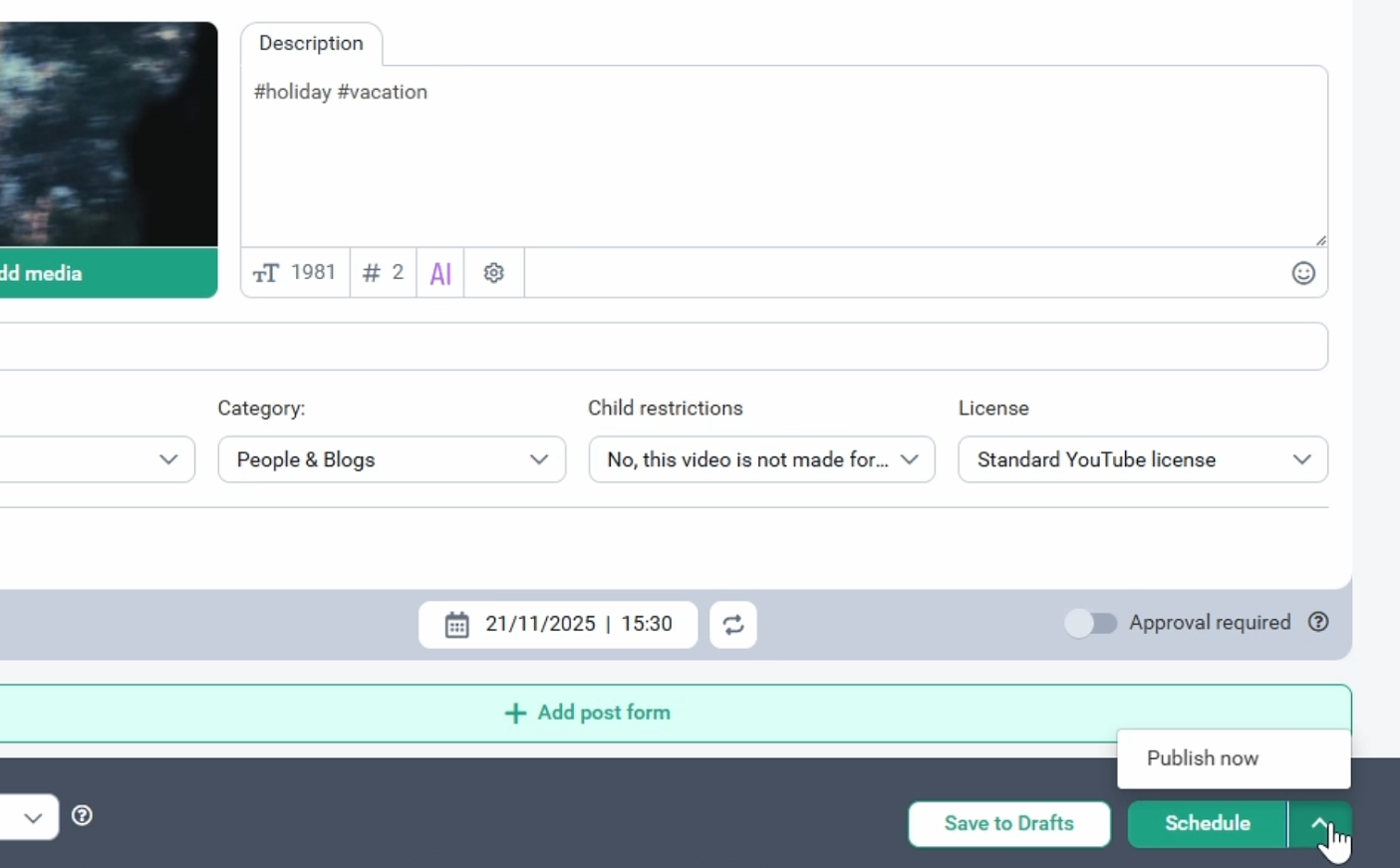The height and width of the screenshot is (868, 1400).
Task: Expand the Child restrictions dropdown
Action: pos(761,459)
